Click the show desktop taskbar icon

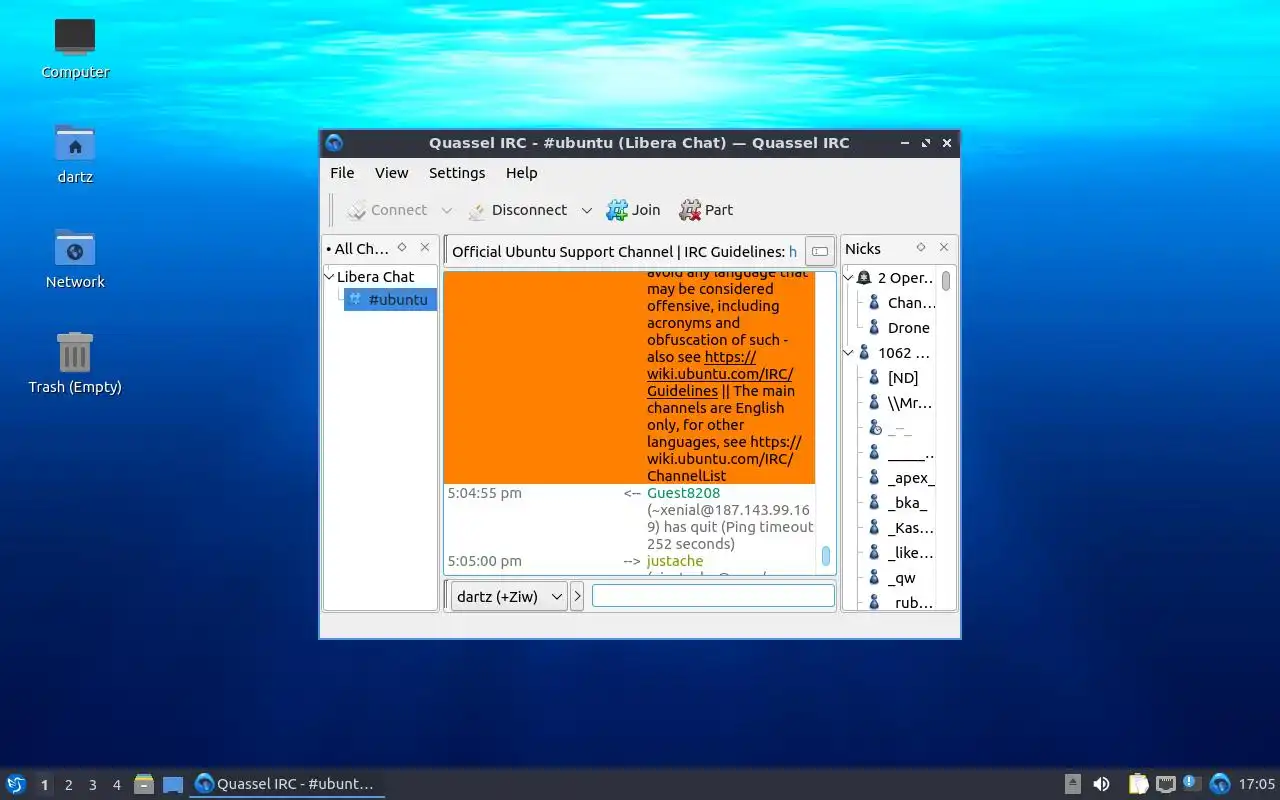pyautogui.click(x=173, y=784)
